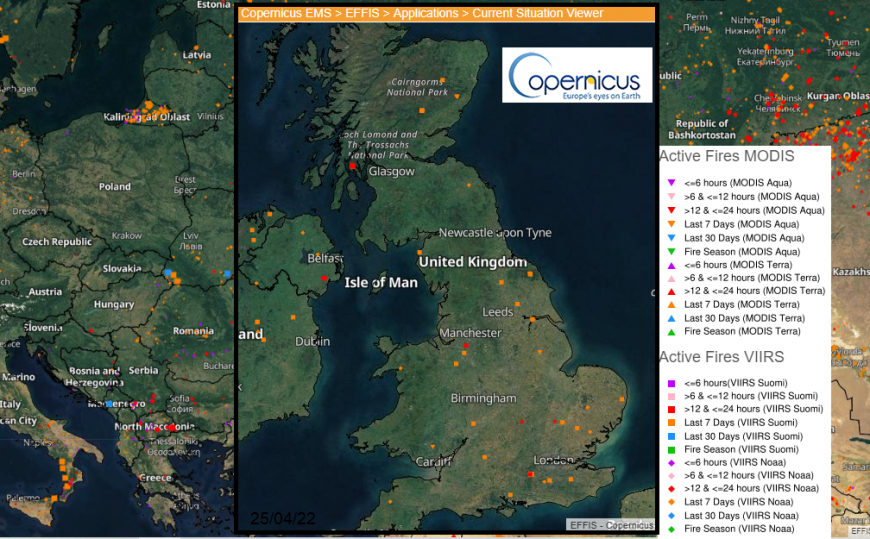Screen dimensions: 870x539
Task: Click the orange fire marker below Cairngorms National Park
Action: point(422,111)
